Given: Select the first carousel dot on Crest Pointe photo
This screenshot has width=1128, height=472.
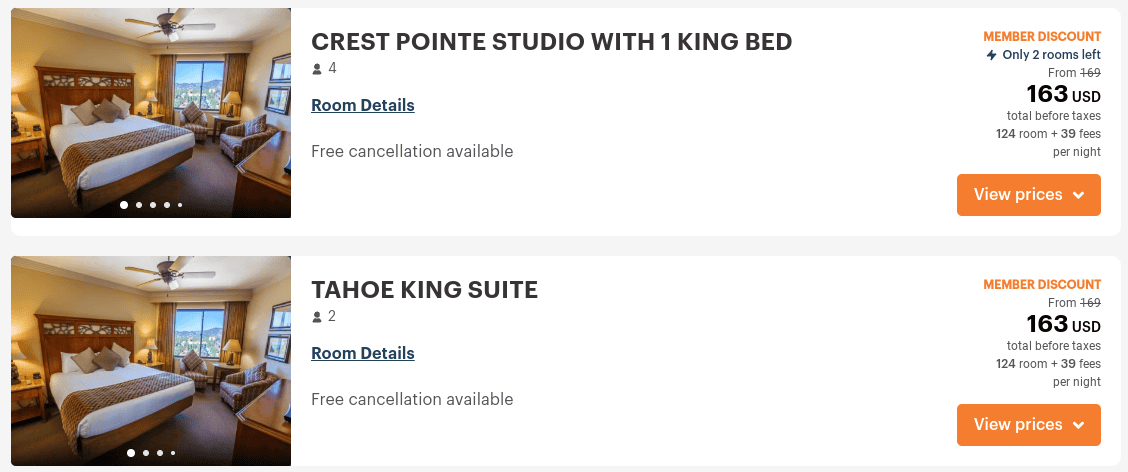Looking at the screenshot, I should point(124,205).
